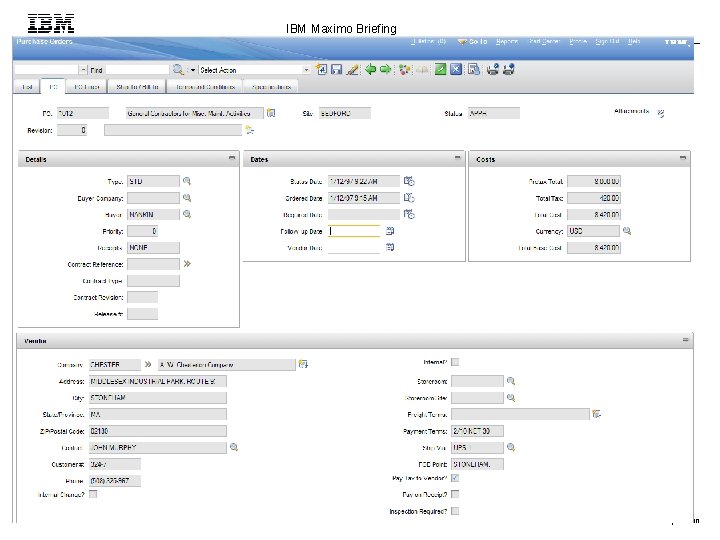Collapse the Costs section
This screenshot has height=540, width=720.
pyautogui.click(x=683, y=158)
